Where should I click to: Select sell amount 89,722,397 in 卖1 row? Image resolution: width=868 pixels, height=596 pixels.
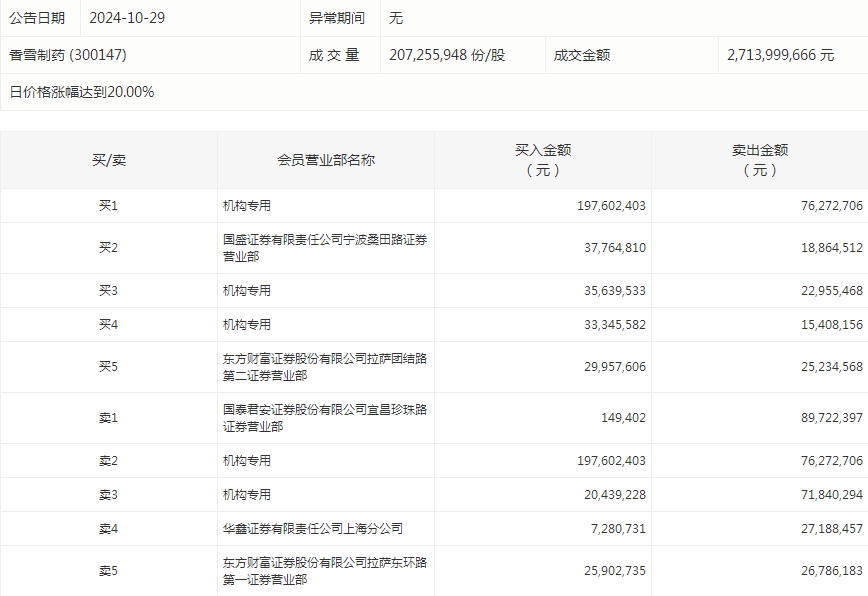[x=825, y=418]
